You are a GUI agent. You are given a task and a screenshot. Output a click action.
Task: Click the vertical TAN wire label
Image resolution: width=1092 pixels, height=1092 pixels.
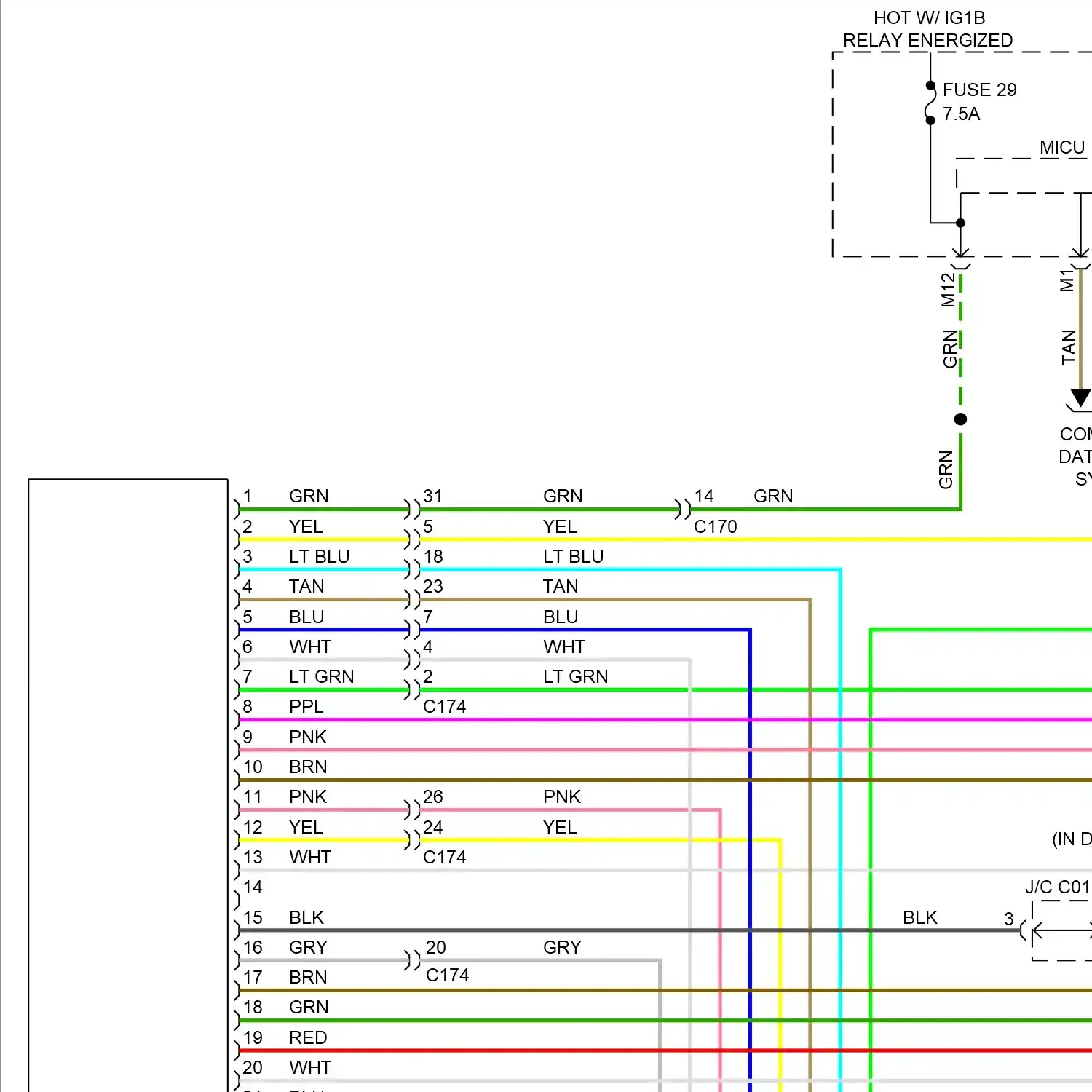(x=1068, y=347)
